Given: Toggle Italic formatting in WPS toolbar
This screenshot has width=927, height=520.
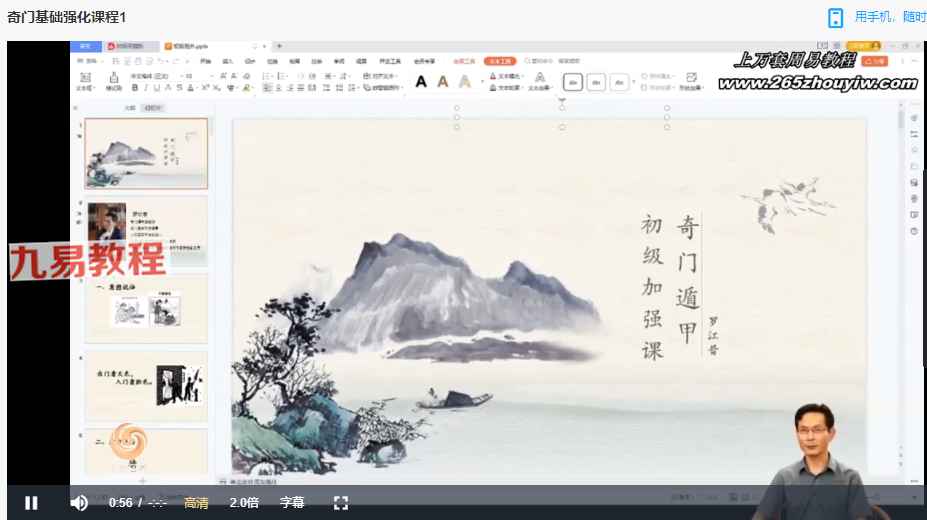Looking at the screenshot, I should (146, 87).
